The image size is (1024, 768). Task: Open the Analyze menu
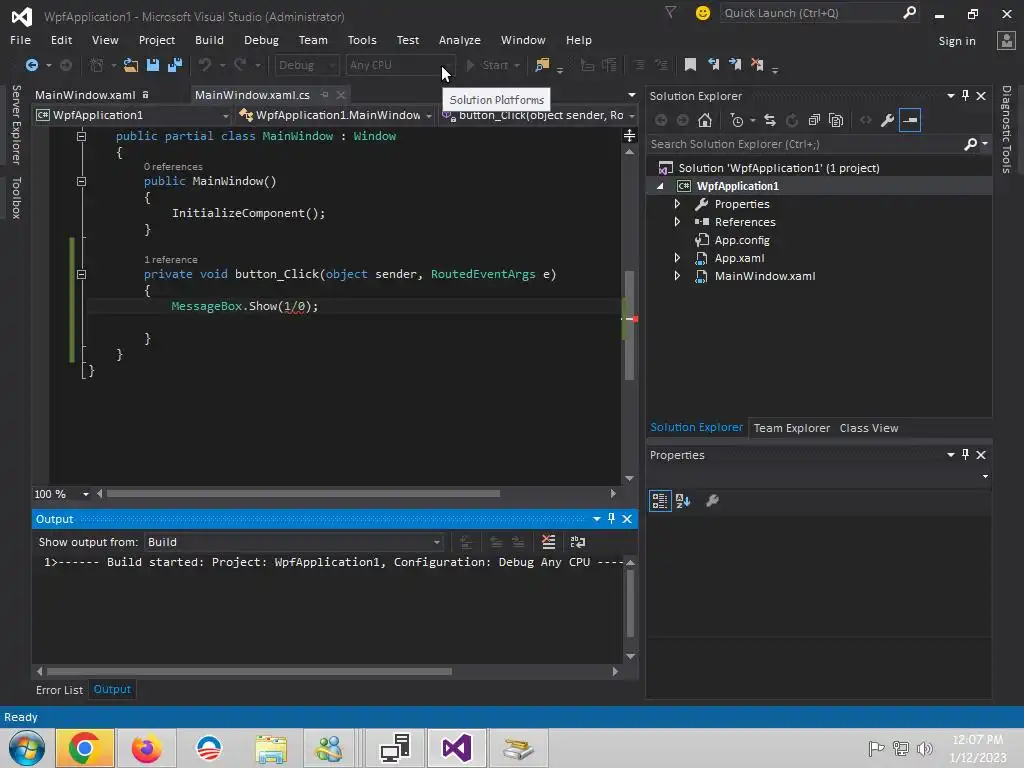[460, 40]
